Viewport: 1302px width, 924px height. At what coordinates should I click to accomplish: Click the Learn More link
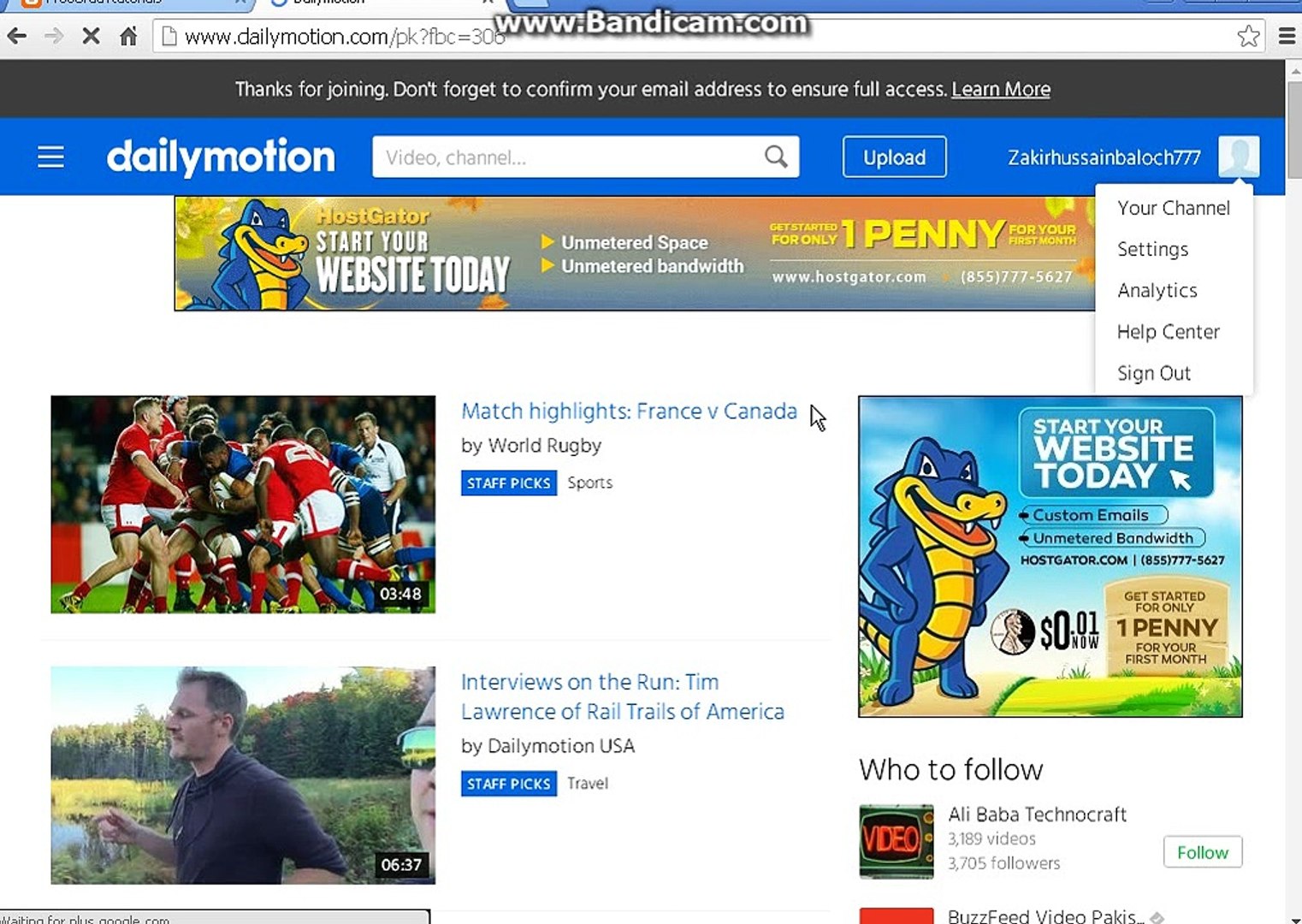point(1001,89)
